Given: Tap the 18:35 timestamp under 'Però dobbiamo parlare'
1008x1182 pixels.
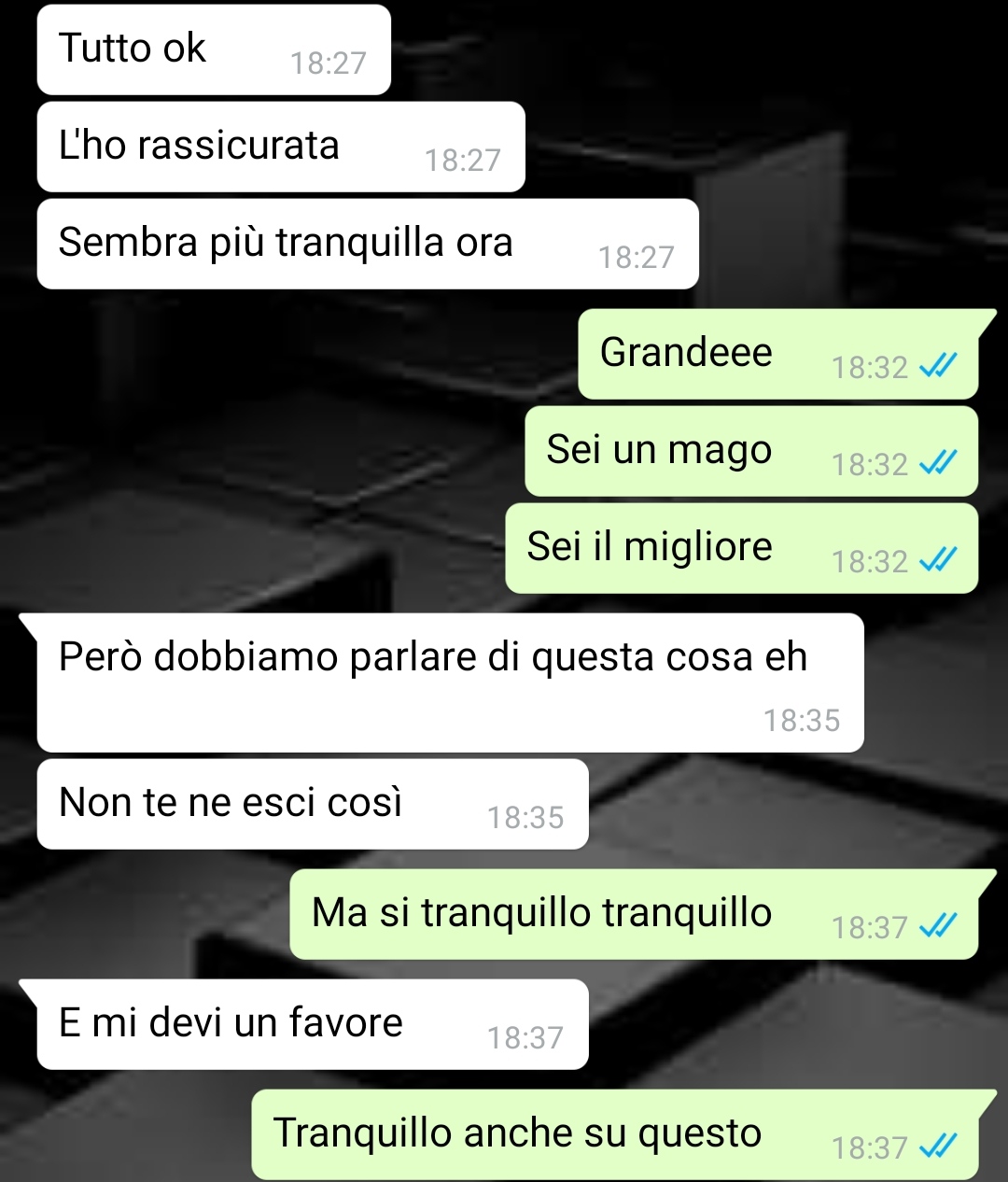Looking at the screenshot, I should click(x=802, y=721).
